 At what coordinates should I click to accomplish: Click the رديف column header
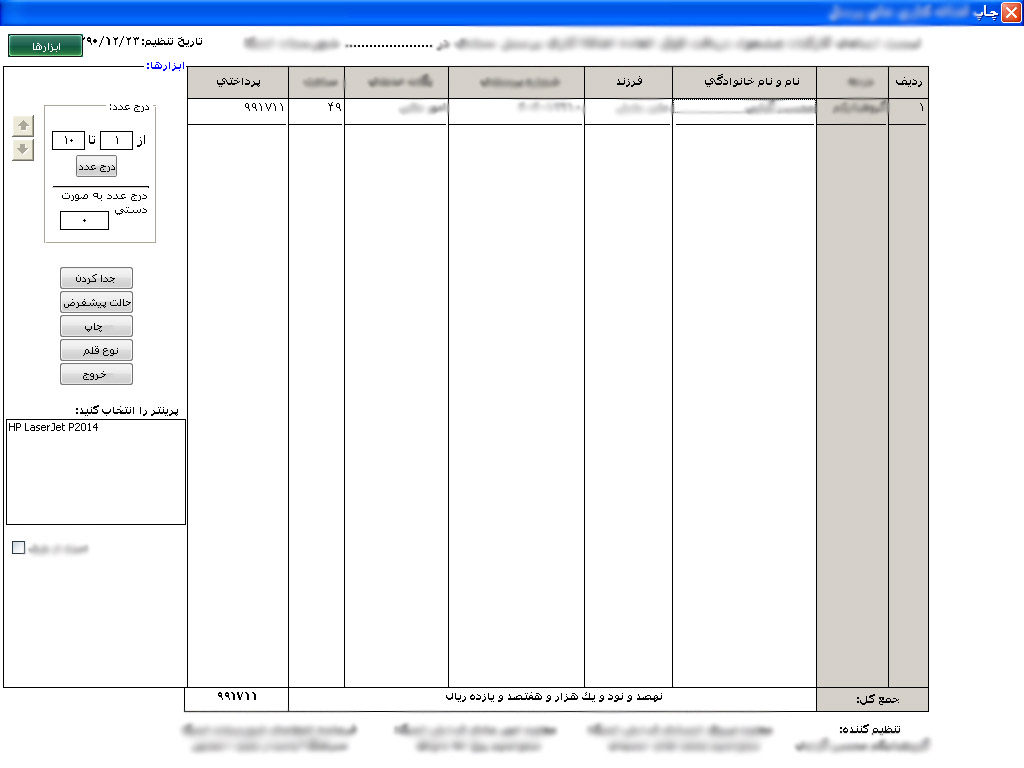[x=907, y=81]
